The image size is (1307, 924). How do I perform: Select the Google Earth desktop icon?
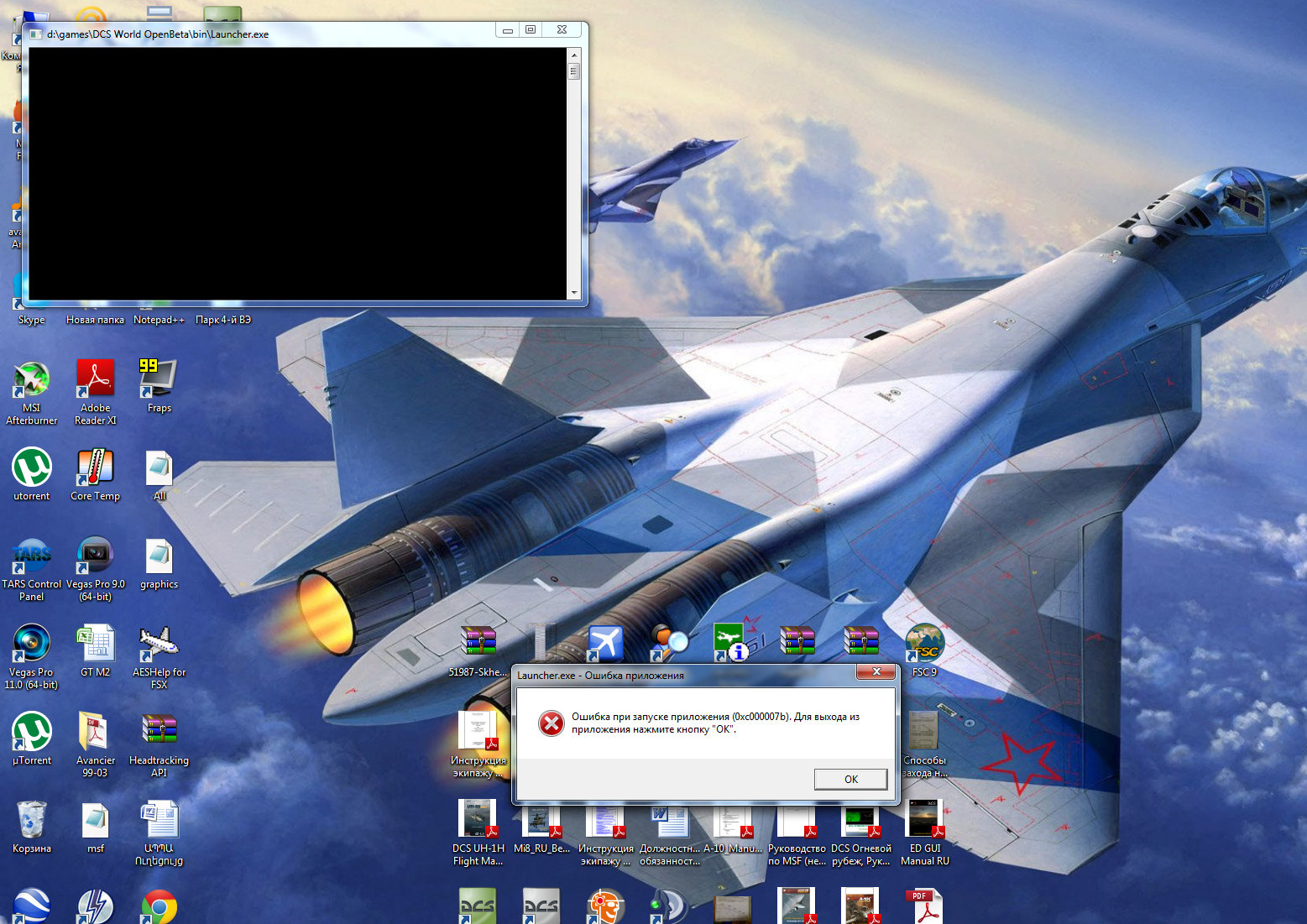tap(32, 906)
